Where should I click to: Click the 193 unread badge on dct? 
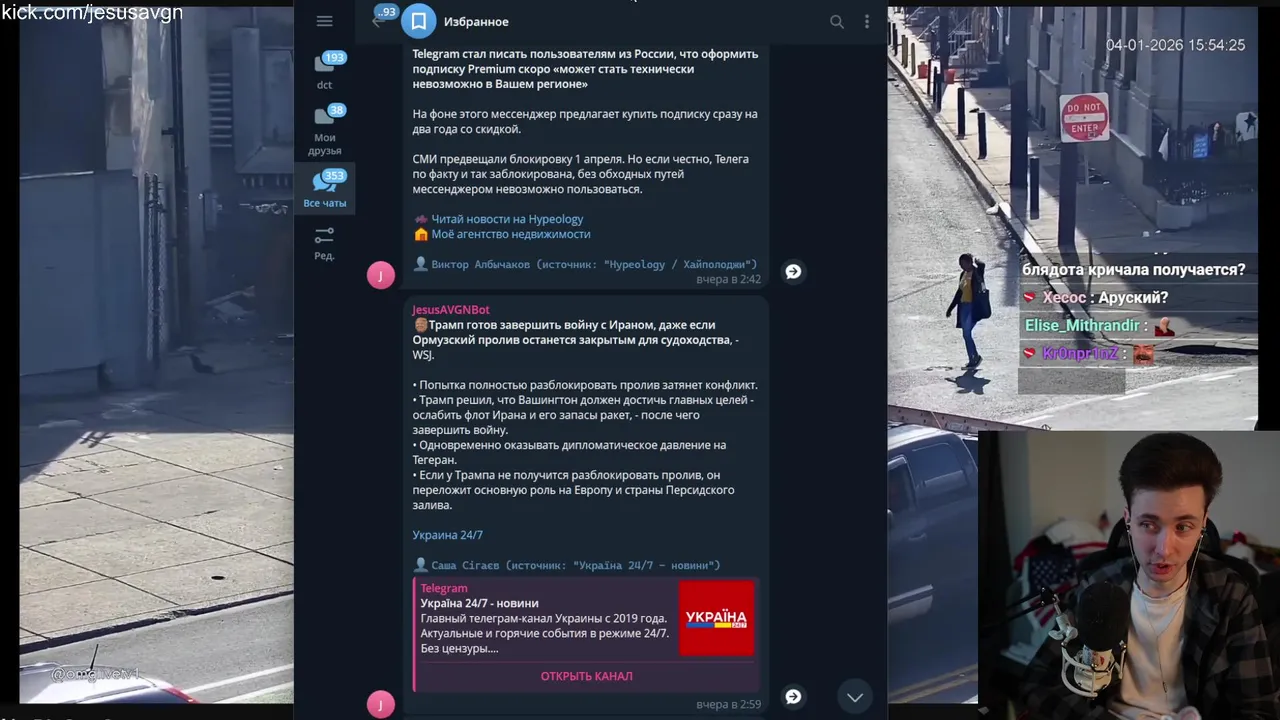(x=334, y=58)
